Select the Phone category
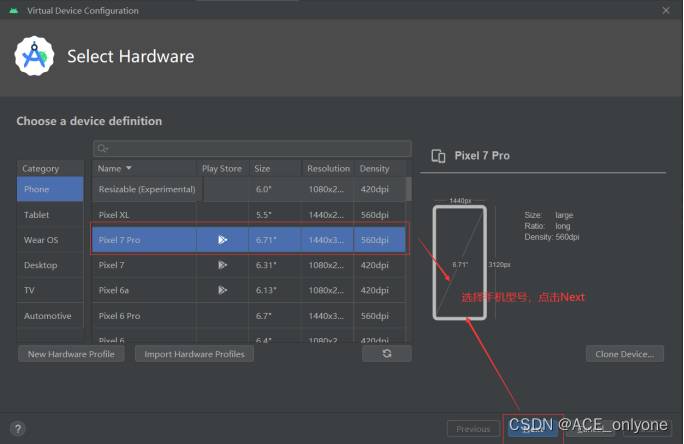Image resolution: width=684 pixels, height=444 pixels. (x=50, y=189)
